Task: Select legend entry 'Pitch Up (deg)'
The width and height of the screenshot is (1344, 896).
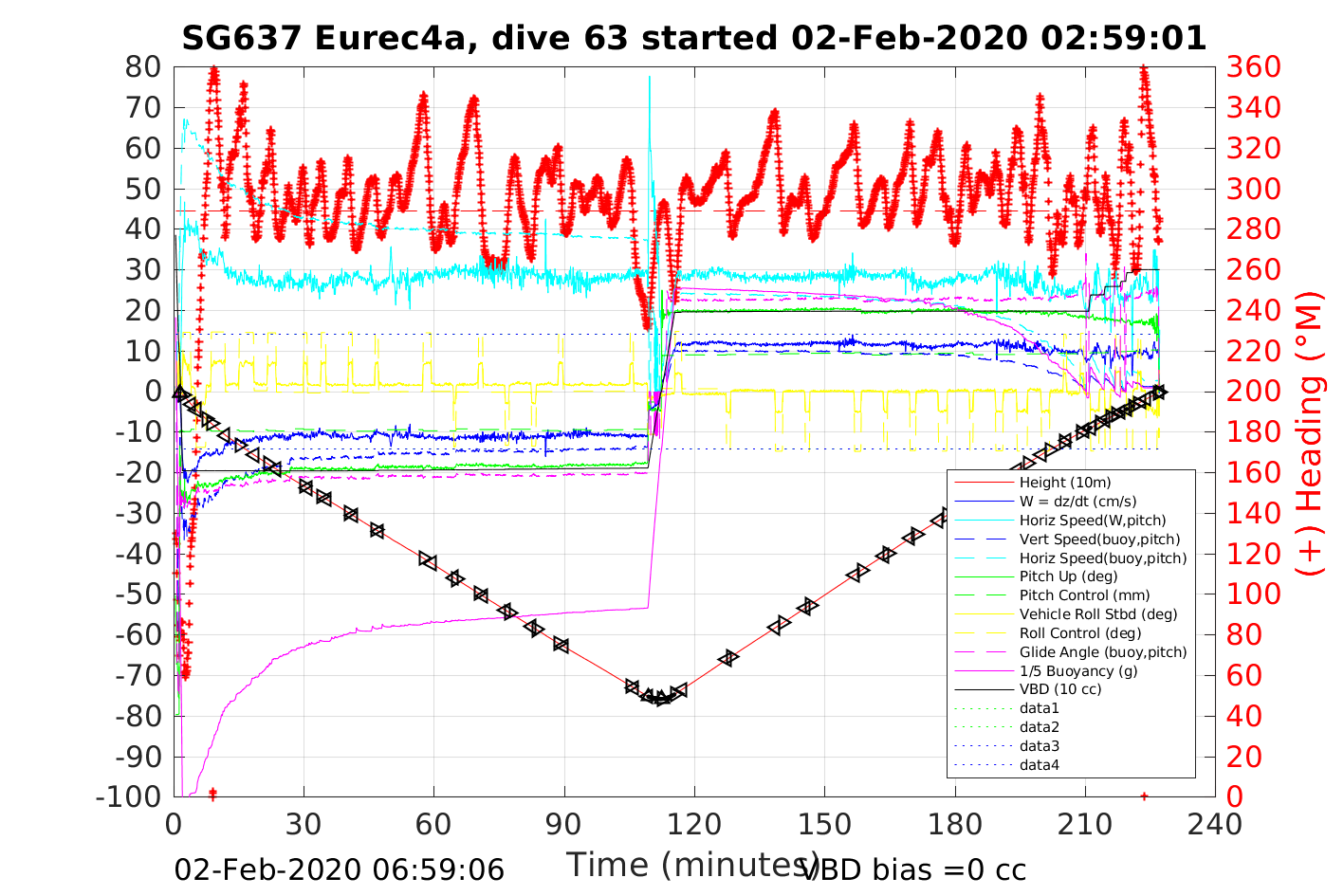Action: [1068, 576]
